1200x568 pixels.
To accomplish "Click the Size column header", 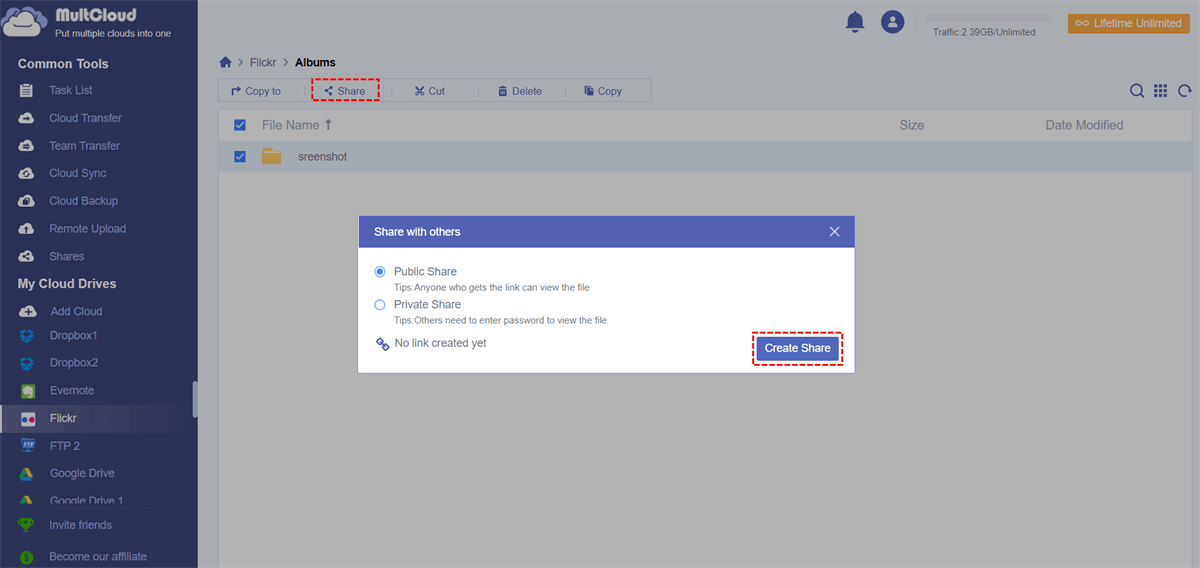I will [x=911, y=125].
